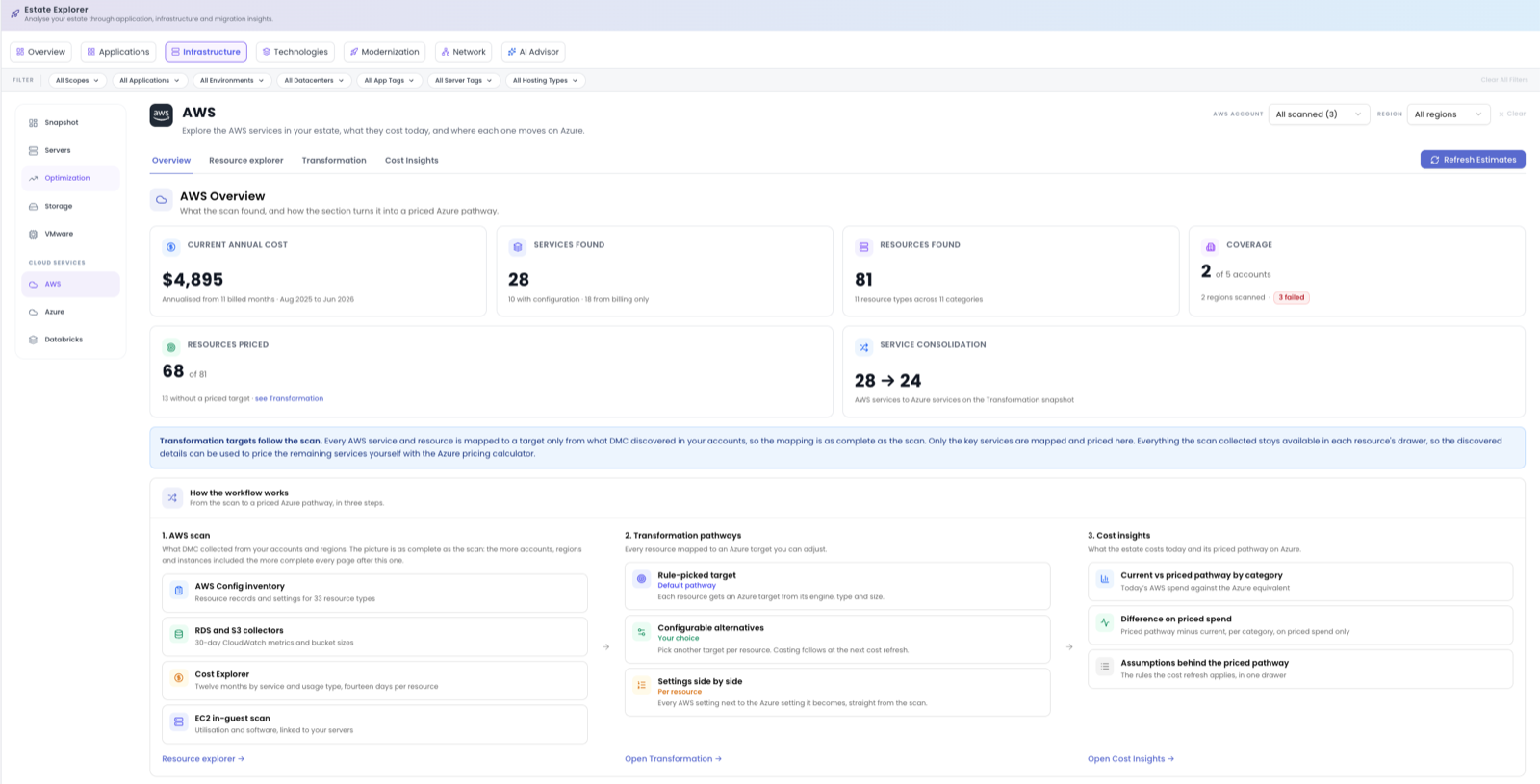This screenshot has height=784, width=1540.
Task: Open the AI Advisor top tab
Action: pos(533,52)
